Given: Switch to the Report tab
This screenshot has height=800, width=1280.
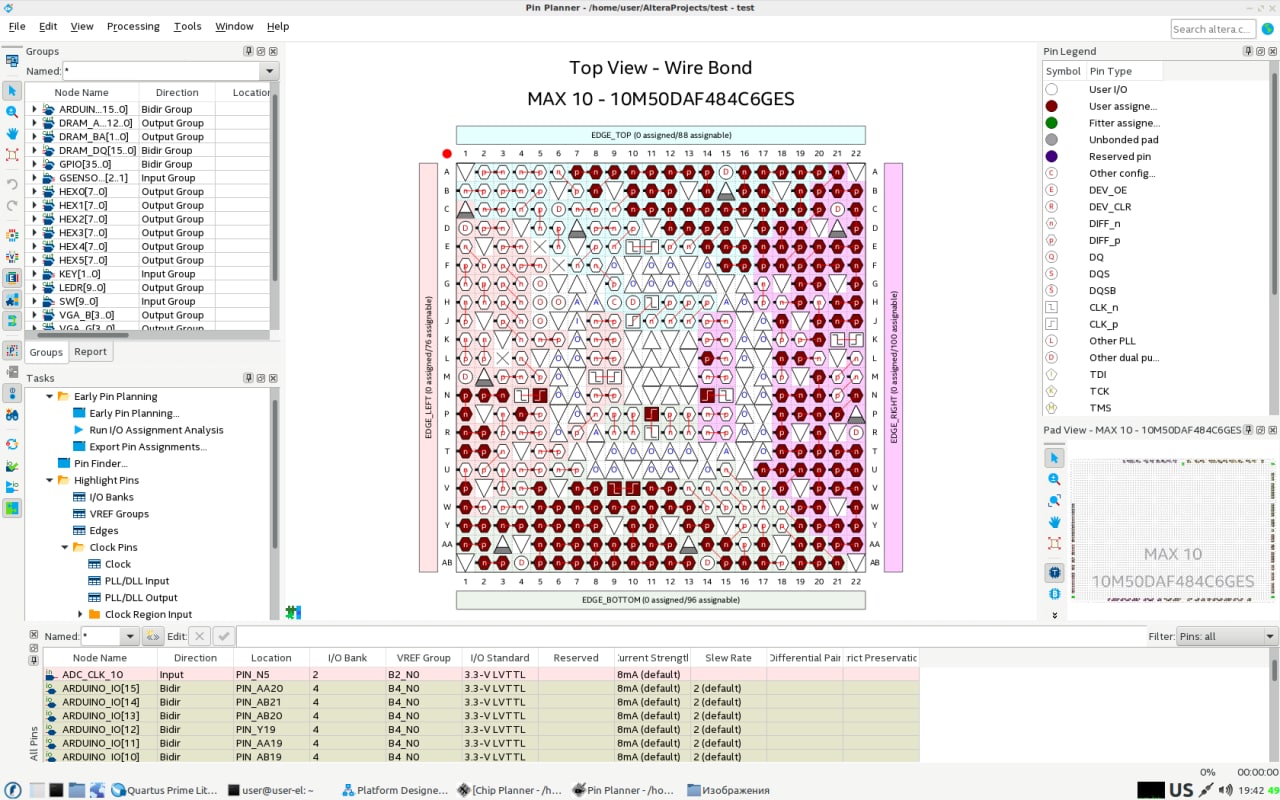Looking at the screenshot, I should tap(90, 352).
